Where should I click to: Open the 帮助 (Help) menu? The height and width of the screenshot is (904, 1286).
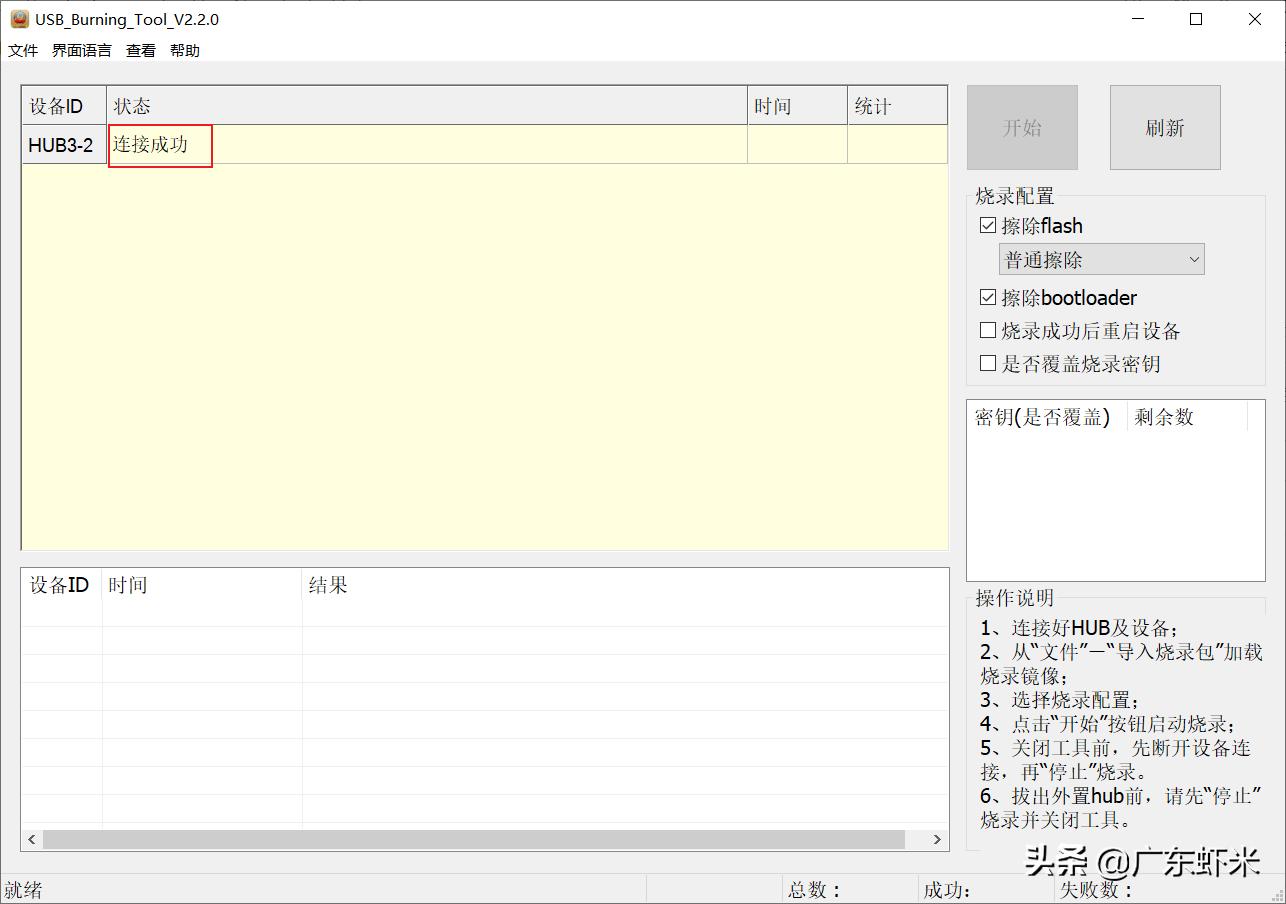tap(184, 50)
